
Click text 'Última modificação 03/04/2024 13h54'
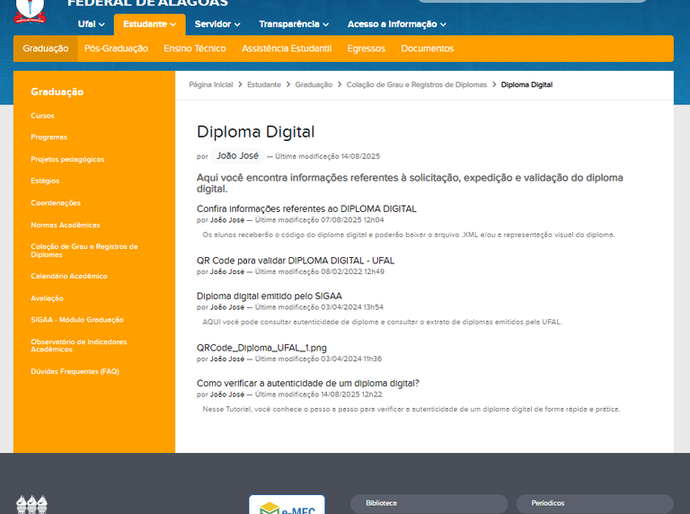click(x=319, y=307)
